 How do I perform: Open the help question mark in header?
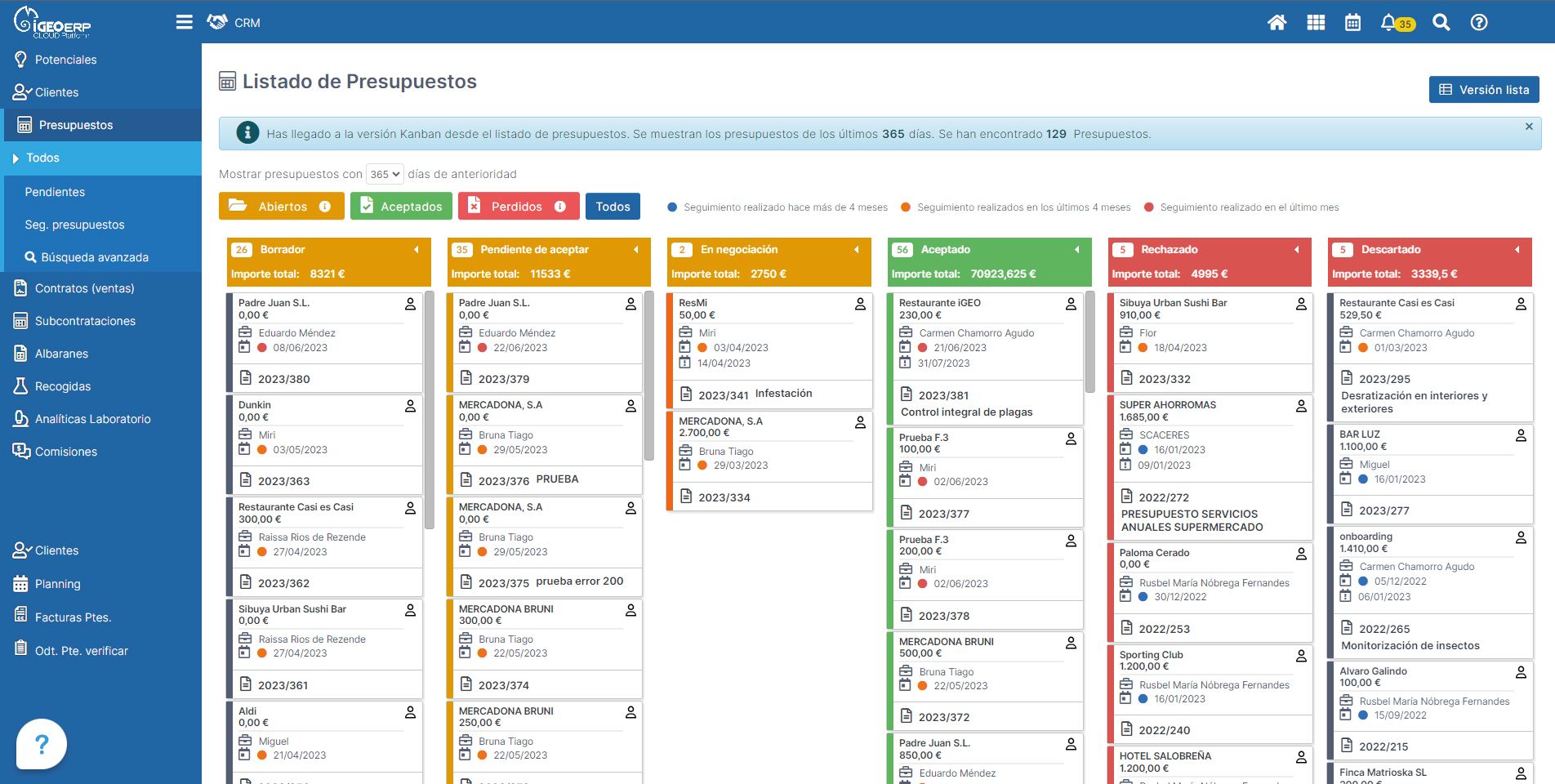pyautogui.click(x=1479, y=23)
